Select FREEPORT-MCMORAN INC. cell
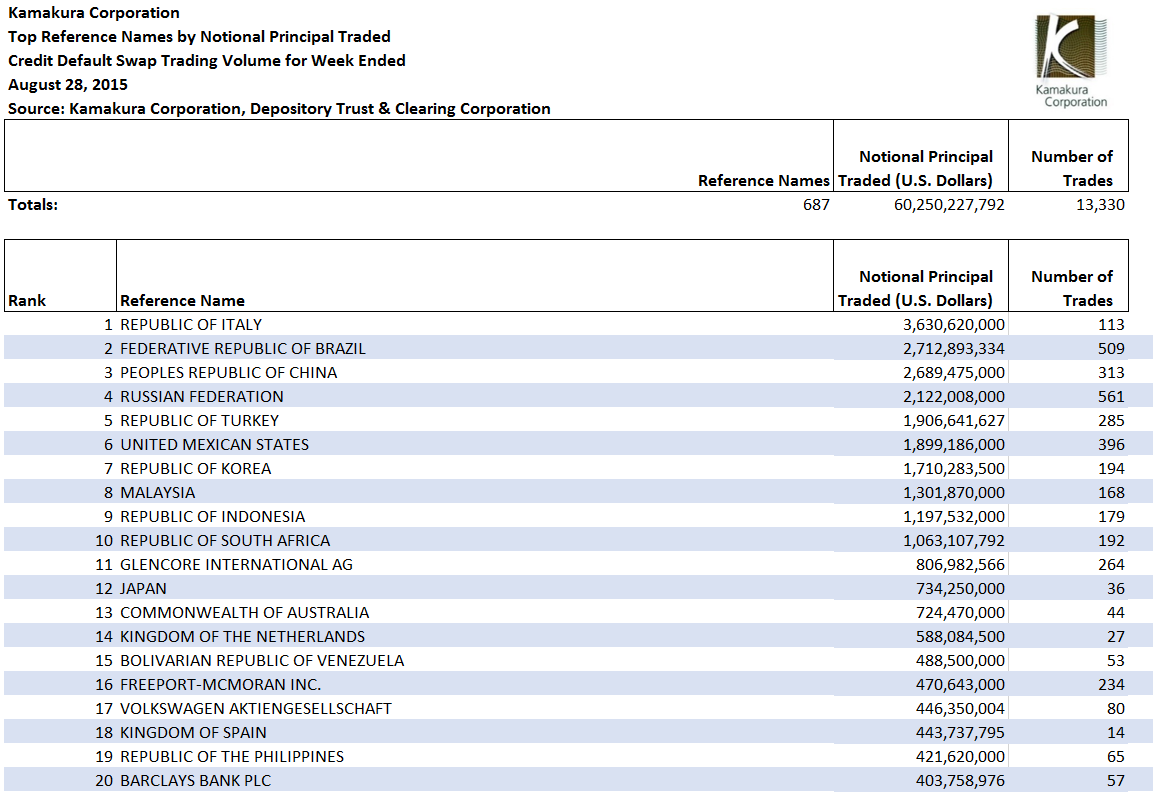1153x792 pixels. pos(221,685)
